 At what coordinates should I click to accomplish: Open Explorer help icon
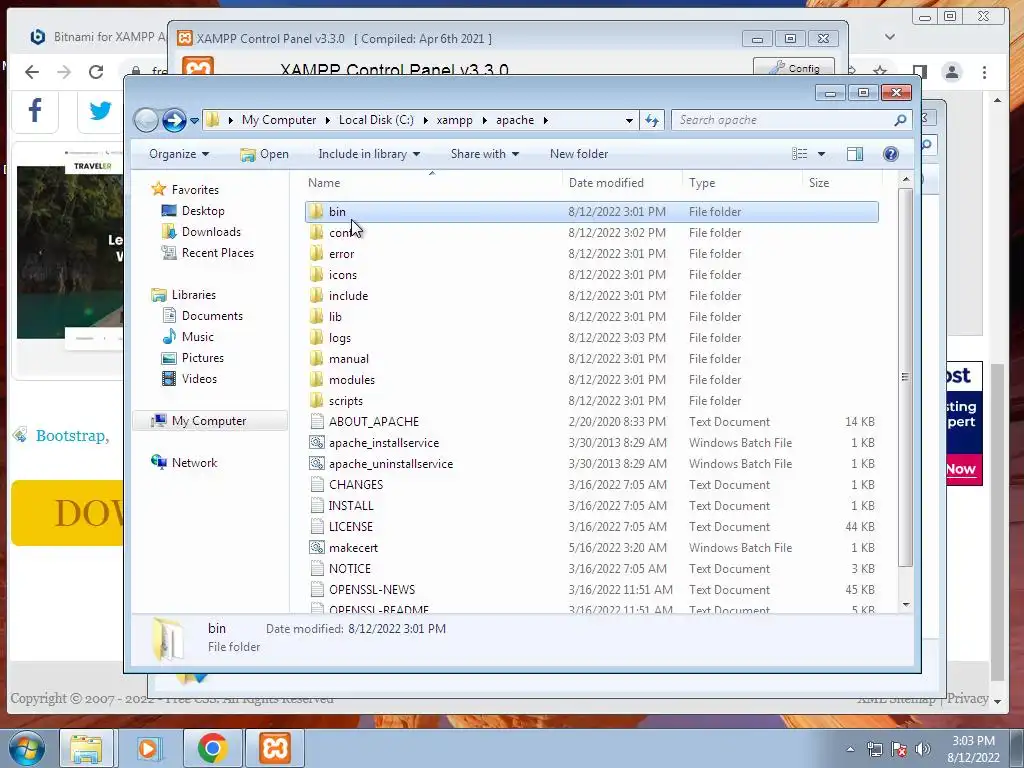(x=891, y=154)
